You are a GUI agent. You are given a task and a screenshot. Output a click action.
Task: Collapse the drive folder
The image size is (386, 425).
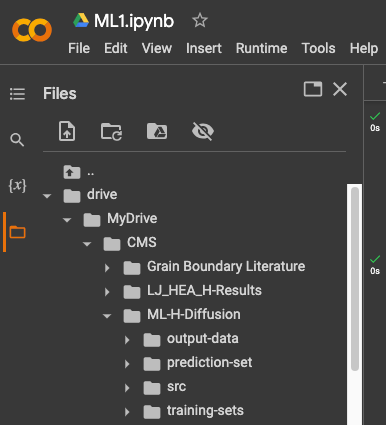click(47, 196)
